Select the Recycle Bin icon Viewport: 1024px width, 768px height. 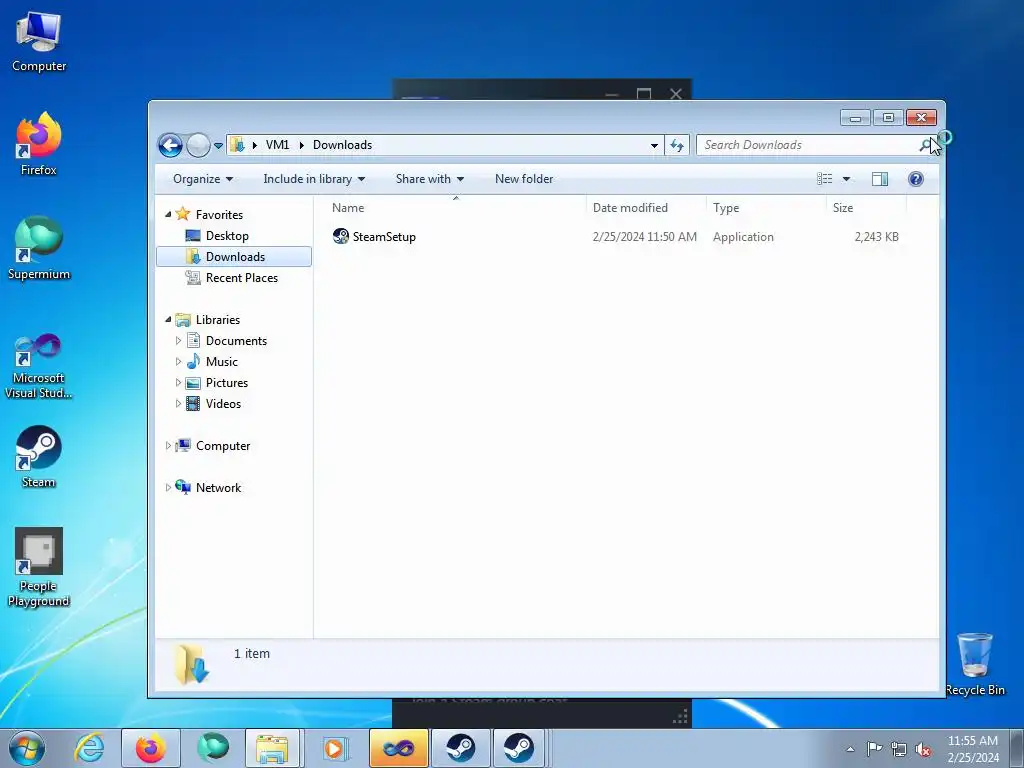tap(975, 664)
